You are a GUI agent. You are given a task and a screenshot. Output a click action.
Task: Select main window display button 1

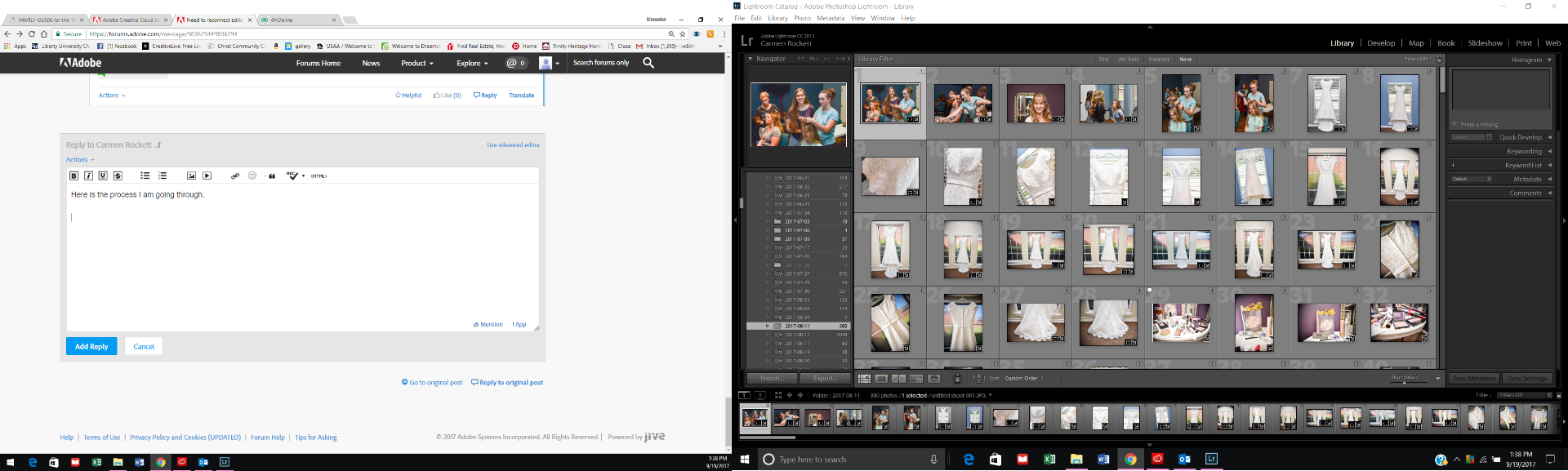(745, 395)
